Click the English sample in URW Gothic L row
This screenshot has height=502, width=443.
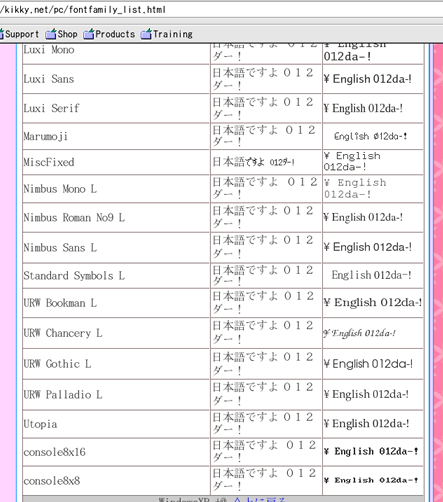[368, 364]
